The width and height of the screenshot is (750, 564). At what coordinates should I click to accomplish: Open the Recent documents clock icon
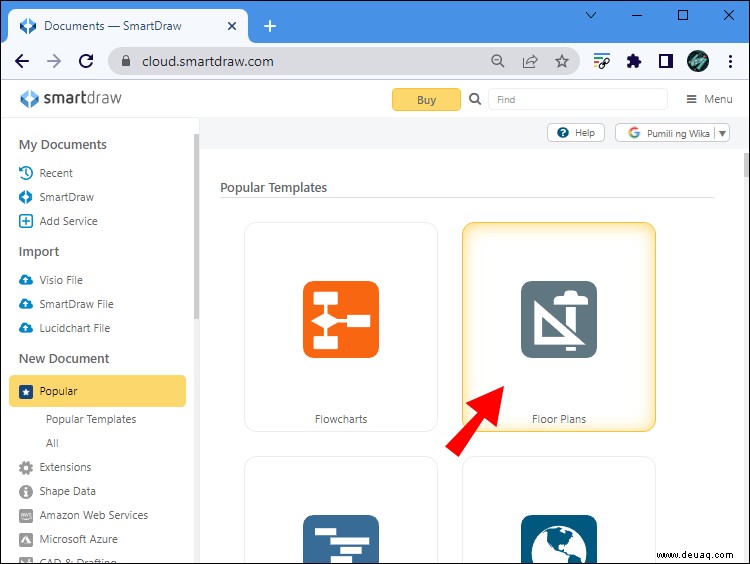coord(26,173)
